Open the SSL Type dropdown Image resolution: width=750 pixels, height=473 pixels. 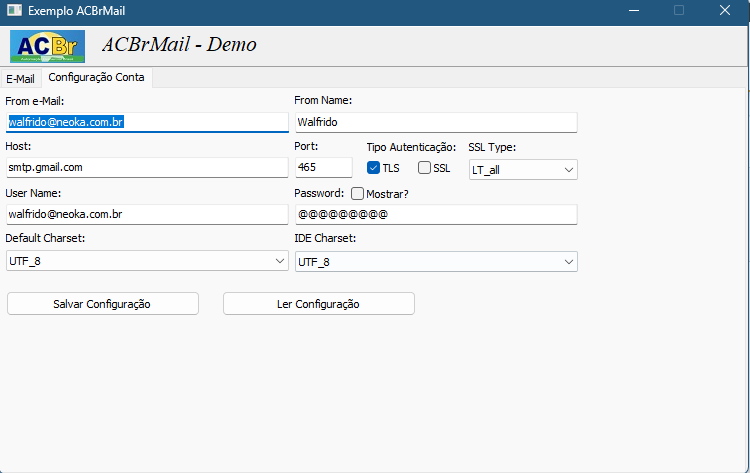tap(523, 170)
